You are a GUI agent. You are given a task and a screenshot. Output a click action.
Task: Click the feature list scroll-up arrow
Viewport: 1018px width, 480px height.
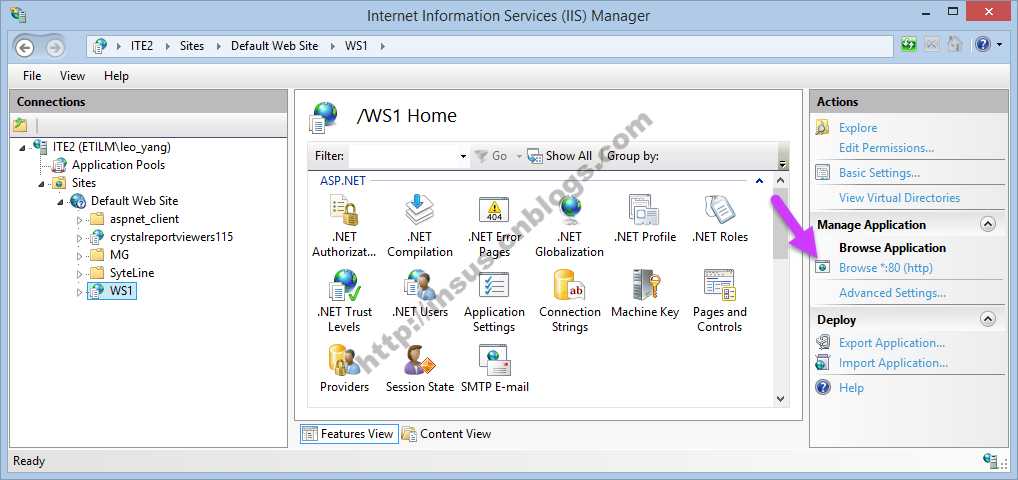780,180
